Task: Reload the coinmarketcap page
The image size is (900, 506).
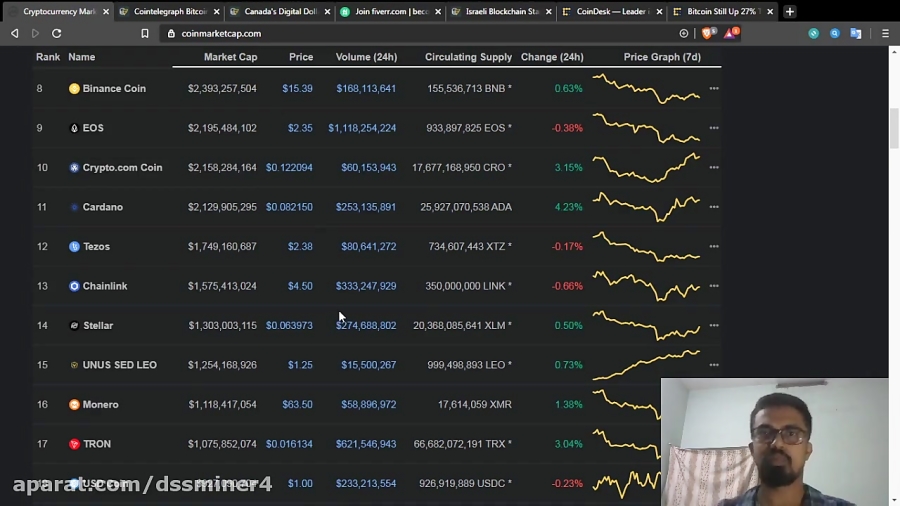Action: 57,34
